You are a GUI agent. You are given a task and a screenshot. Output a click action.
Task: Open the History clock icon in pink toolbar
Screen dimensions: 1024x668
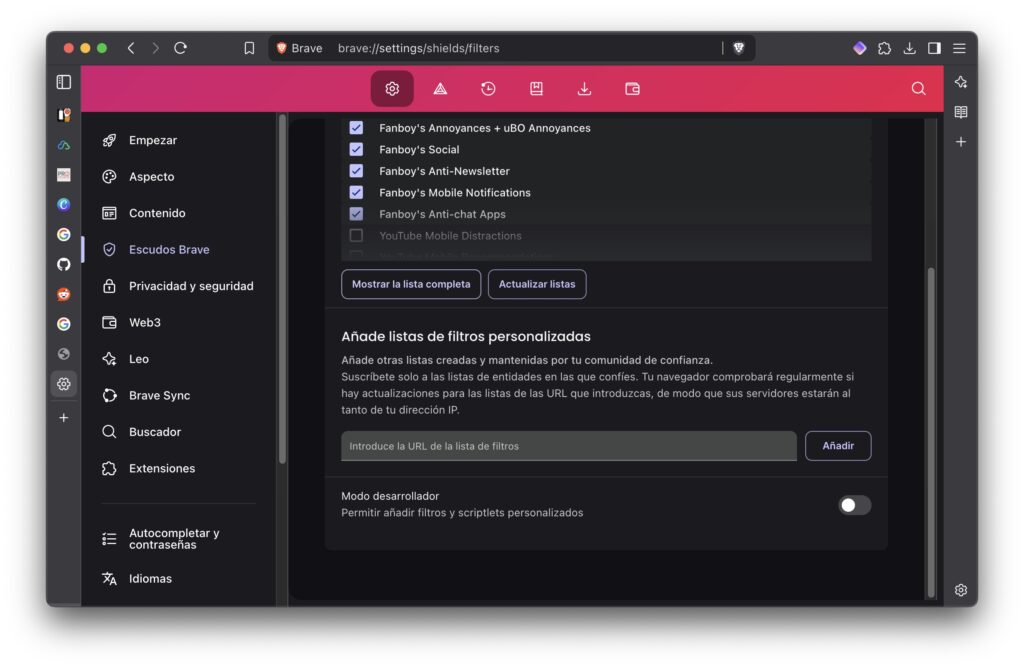click(488, 89)
